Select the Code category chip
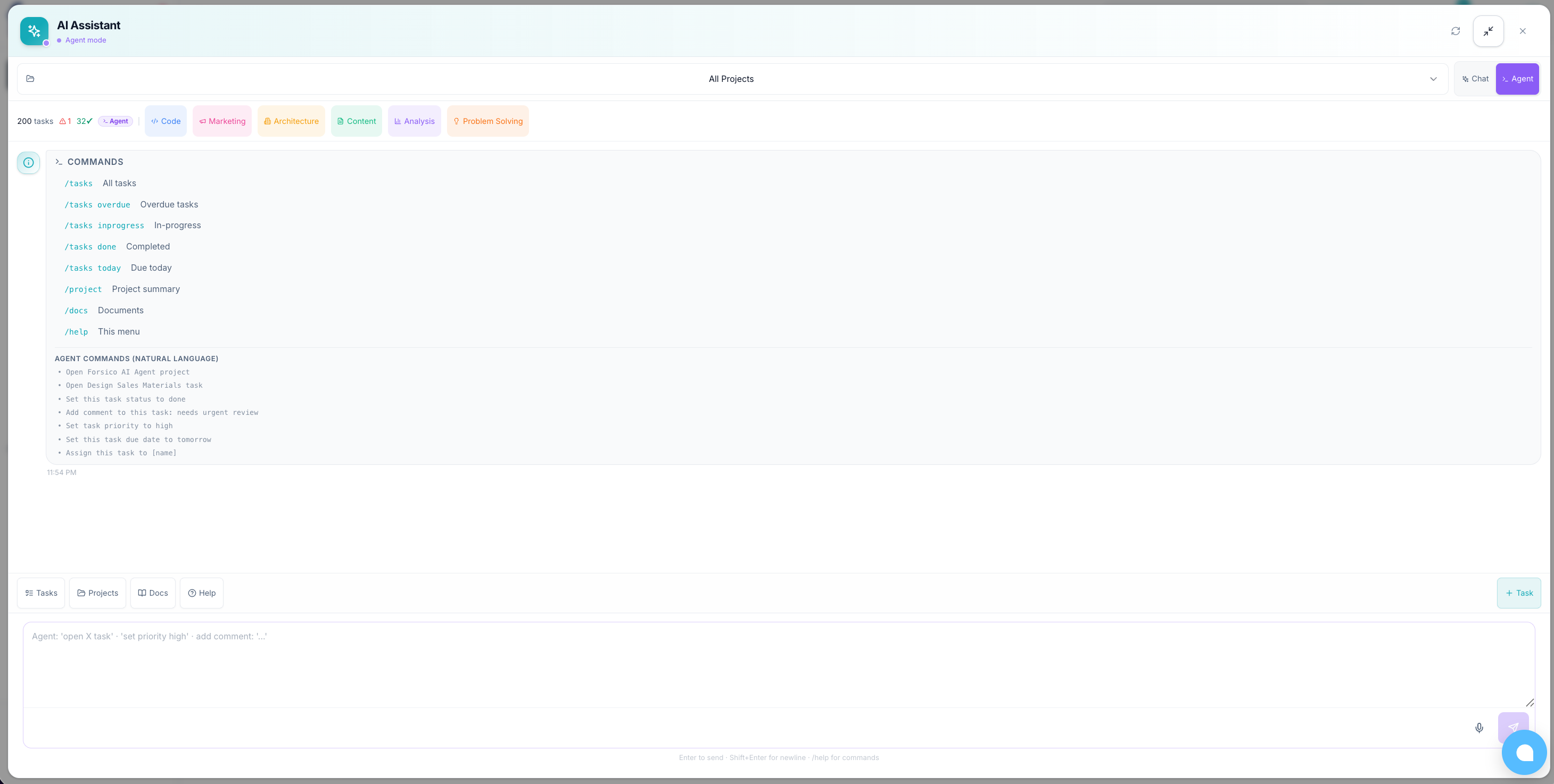 (x=166, y=121)
